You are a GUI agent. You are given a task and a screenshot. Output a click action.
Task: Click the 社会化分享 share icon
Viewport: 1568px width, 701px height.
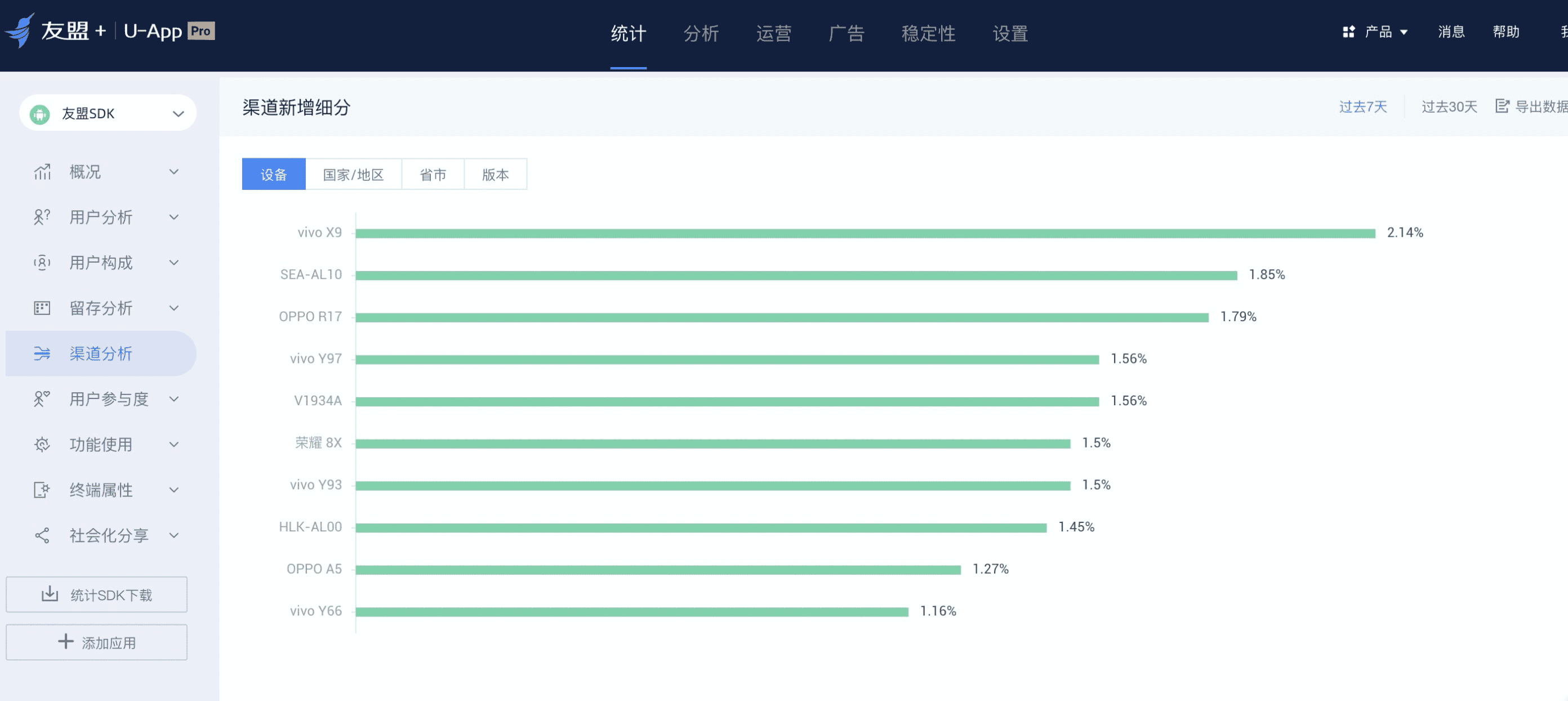coord(42,535)
